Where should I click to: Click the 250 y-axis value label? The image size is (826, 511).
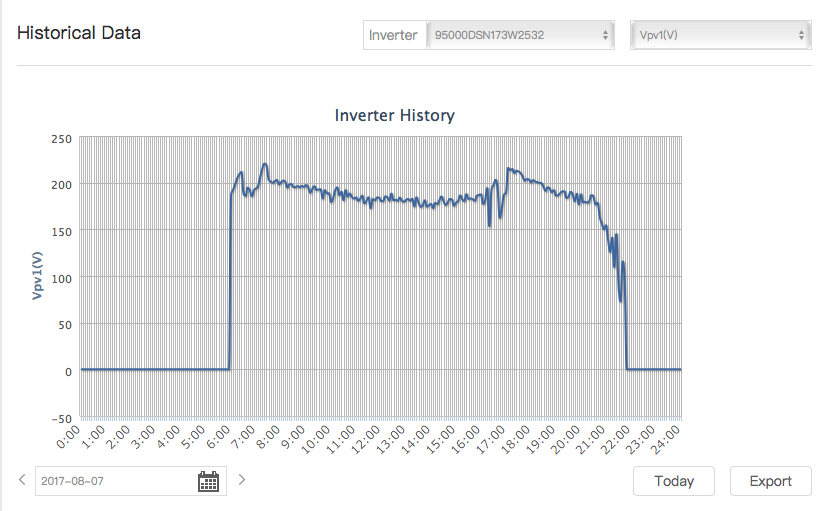[x=61, y=138]
